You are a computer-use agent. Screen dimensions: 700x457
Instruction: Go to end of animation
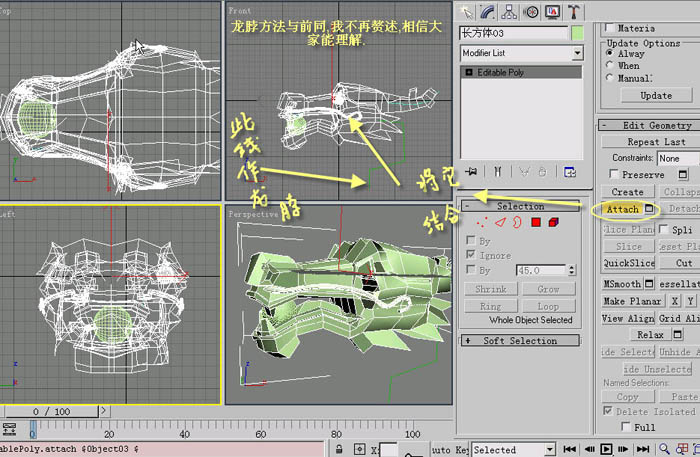(643, 449)
